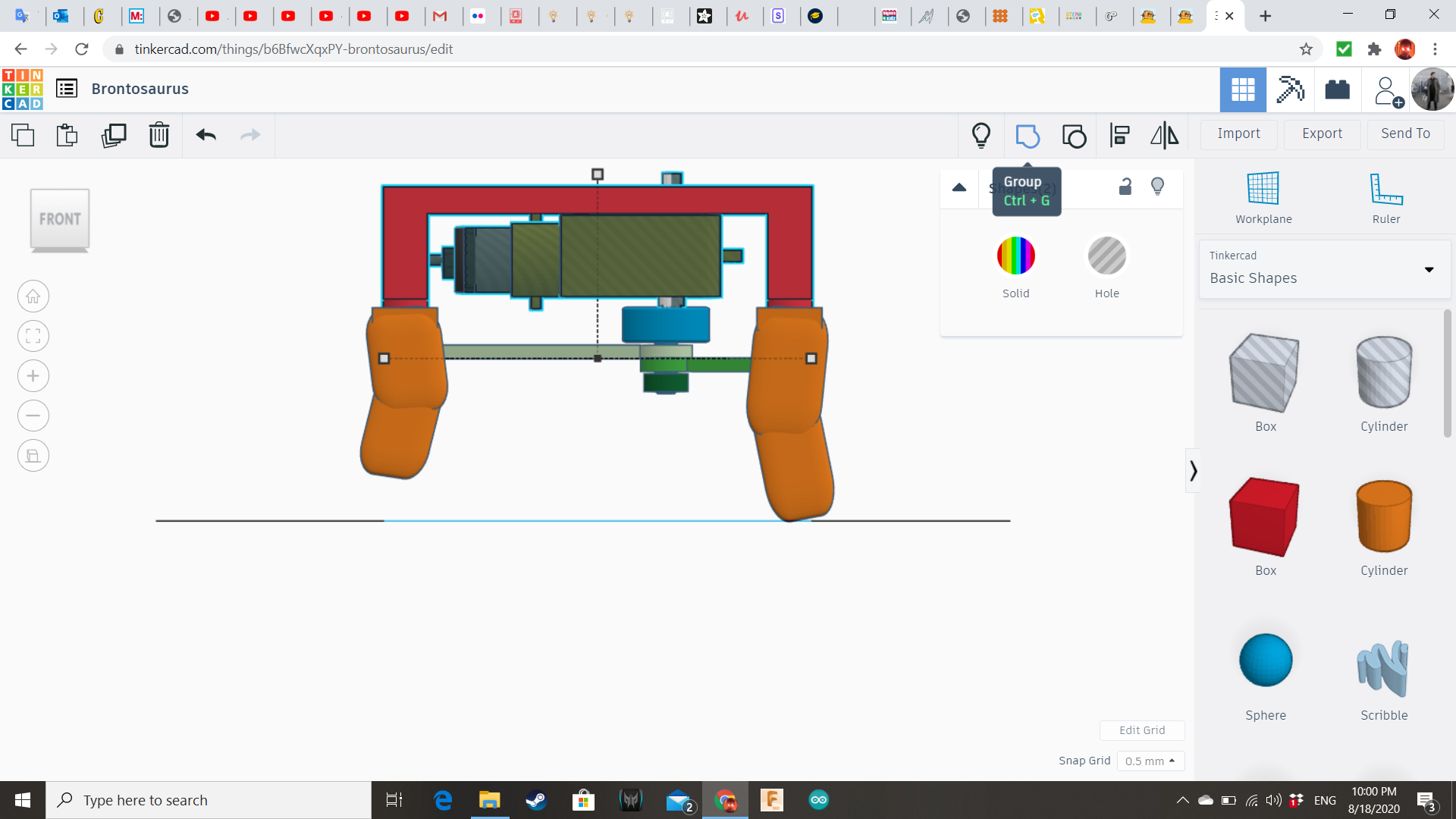The image size is (1456, 819).
Task: Click the Group shapes icon
Action: (x=1028, y=136)
